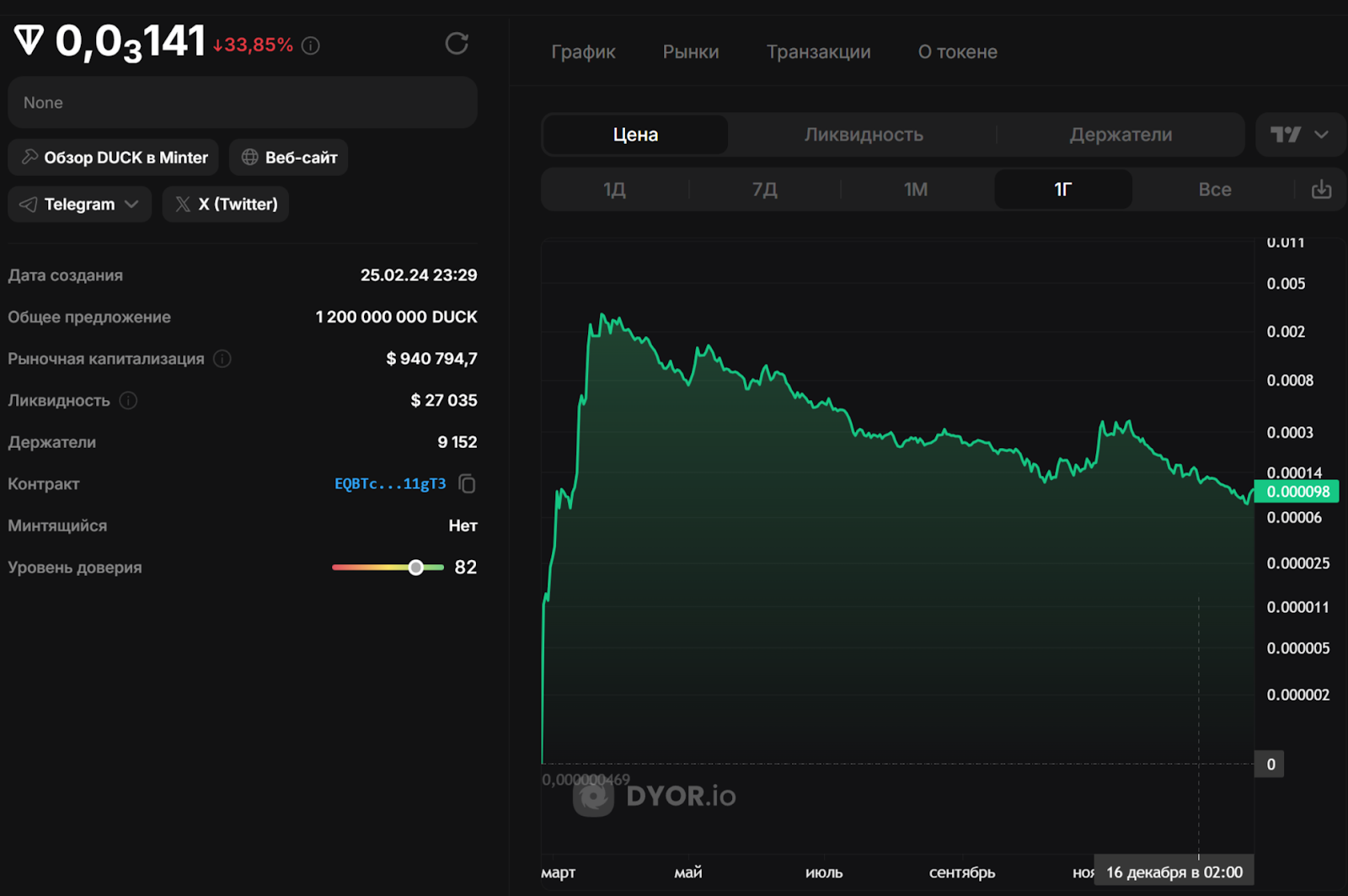
Task: Open the Веб-сайт link
Action: click(289, 157)
